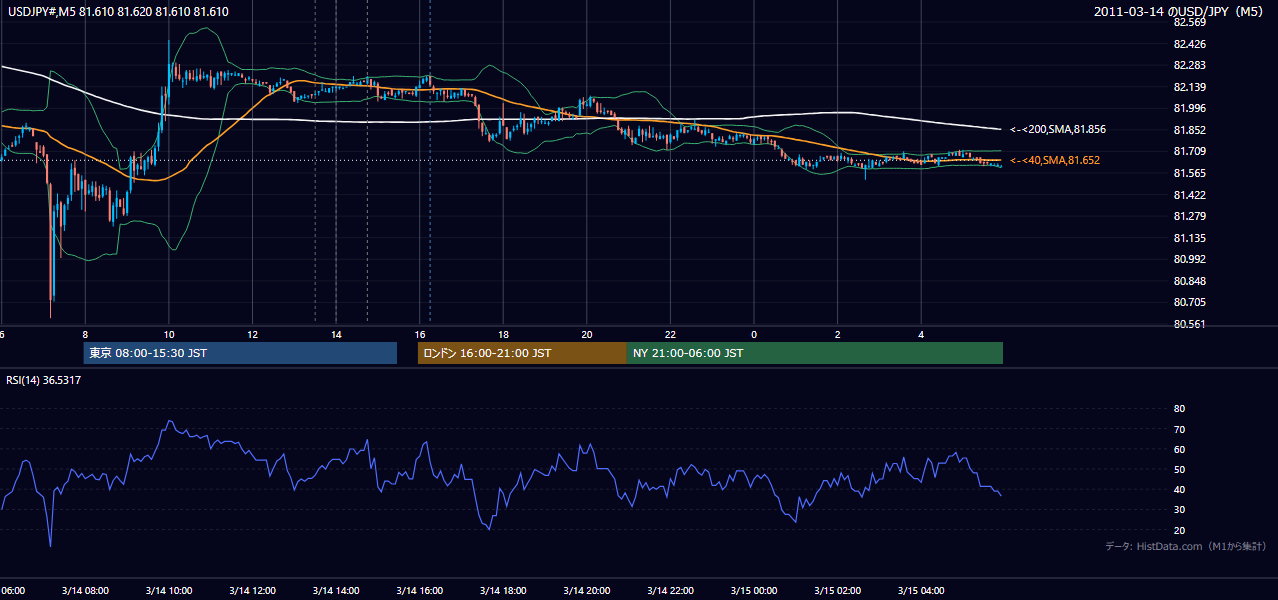Click price axis value 81.709
The image size is (1278, 600).
point(1190,151)
